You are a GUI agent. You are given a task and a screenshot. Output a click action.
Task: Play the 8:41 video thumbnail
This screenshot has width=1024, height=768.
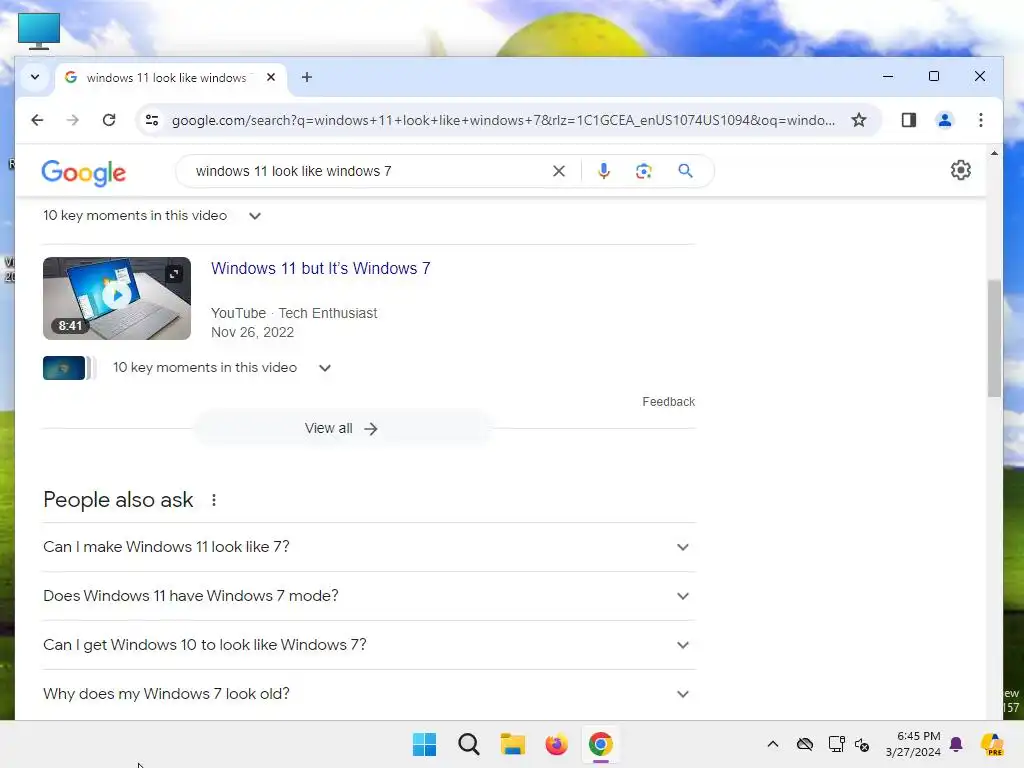tap(117, 298)
